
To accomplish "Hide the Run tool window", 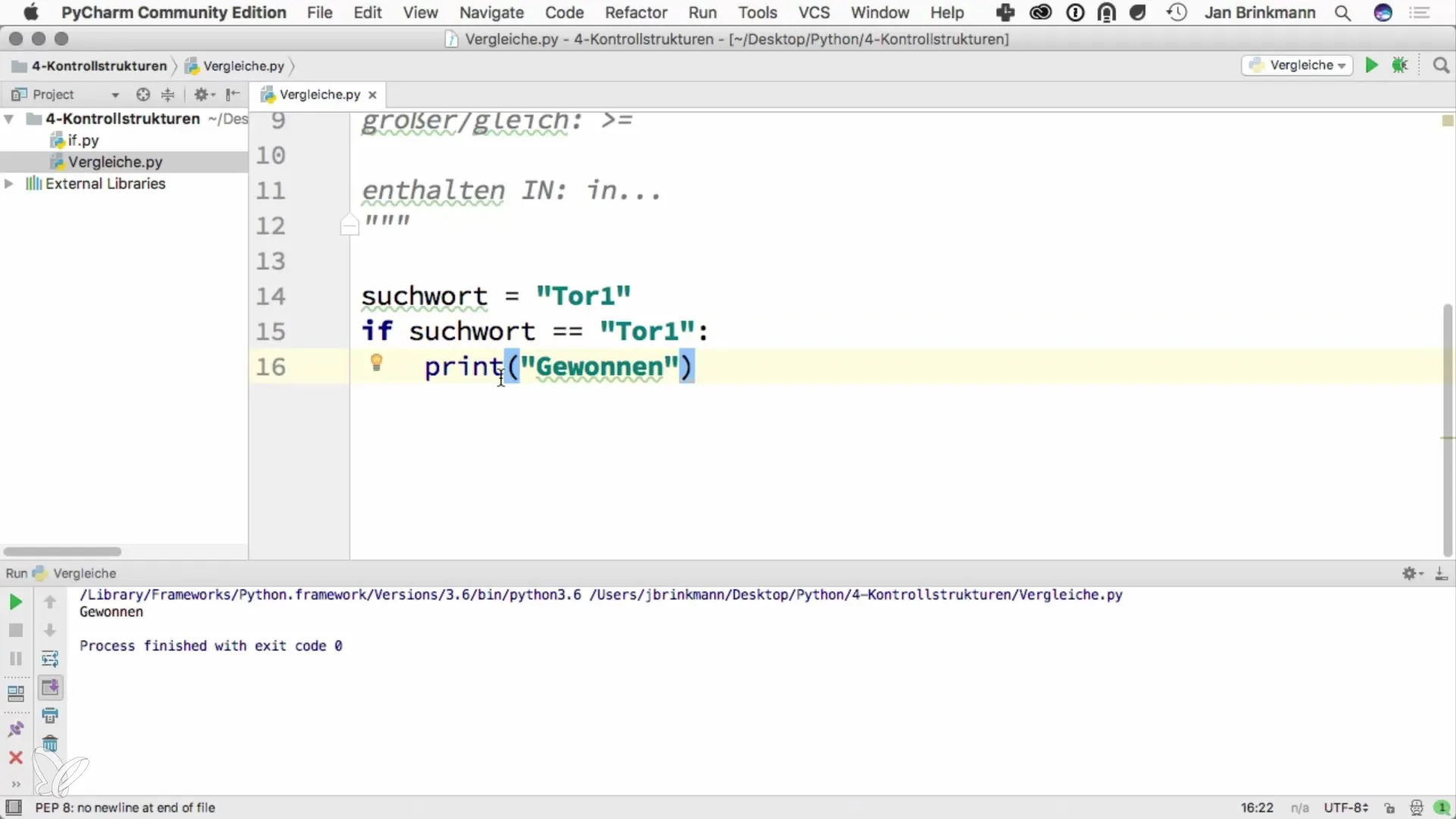I will [x=1442, y=574].
